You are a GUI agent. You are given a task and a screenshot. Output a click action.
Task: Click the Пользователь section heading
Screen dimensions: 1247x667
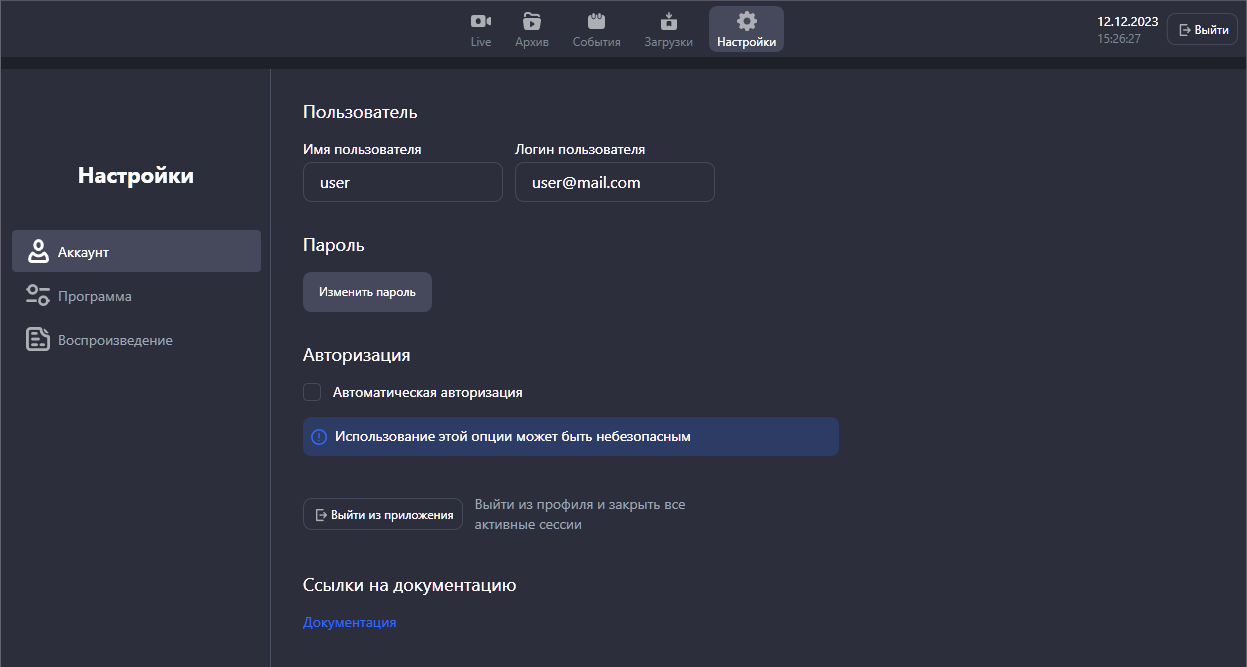point(360,112)
